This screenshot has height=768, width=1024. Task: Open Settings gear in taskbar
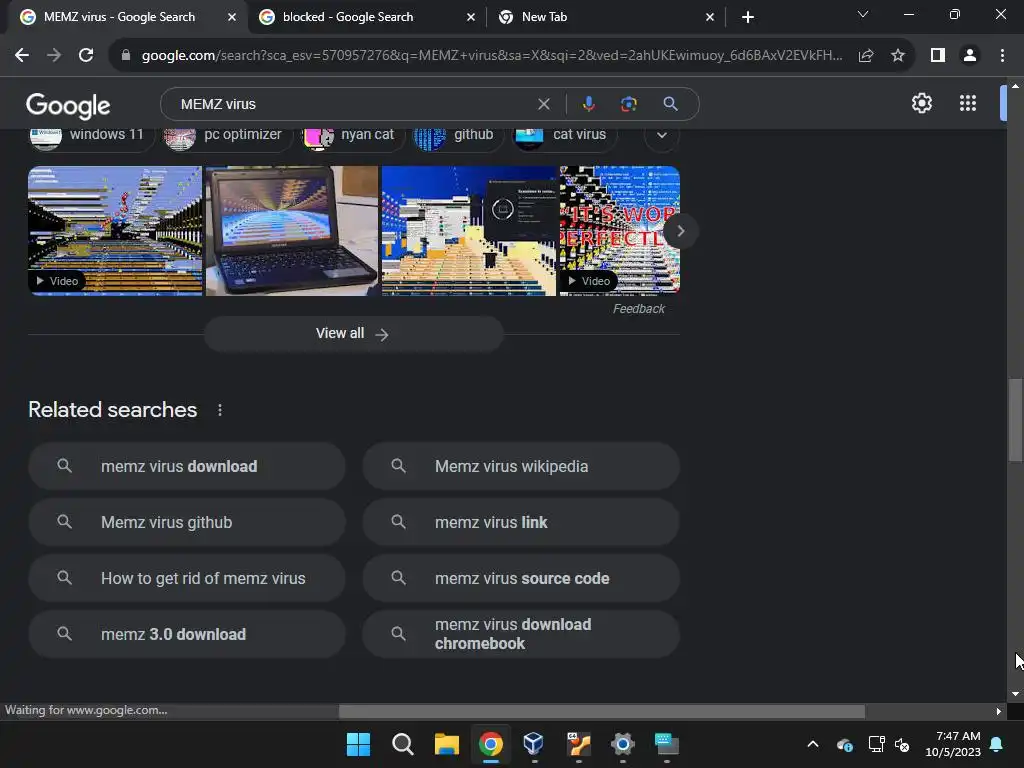(x=622, y=744)
